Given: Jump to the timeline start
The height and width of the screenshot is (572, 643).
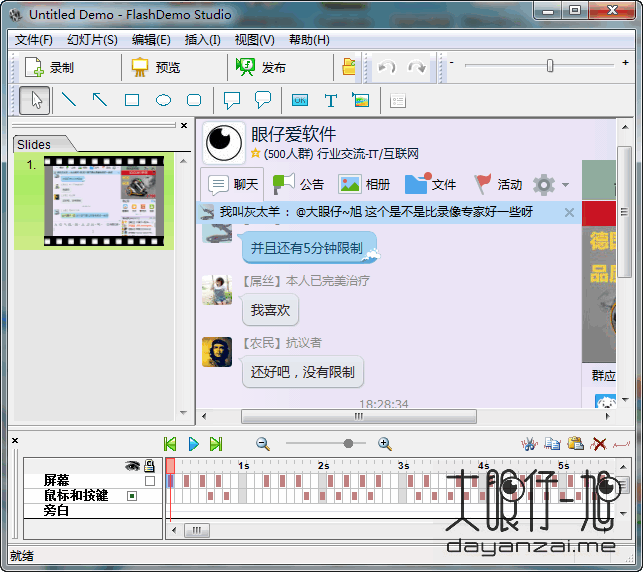Looking at the screenshot, I should pos(170,444).
